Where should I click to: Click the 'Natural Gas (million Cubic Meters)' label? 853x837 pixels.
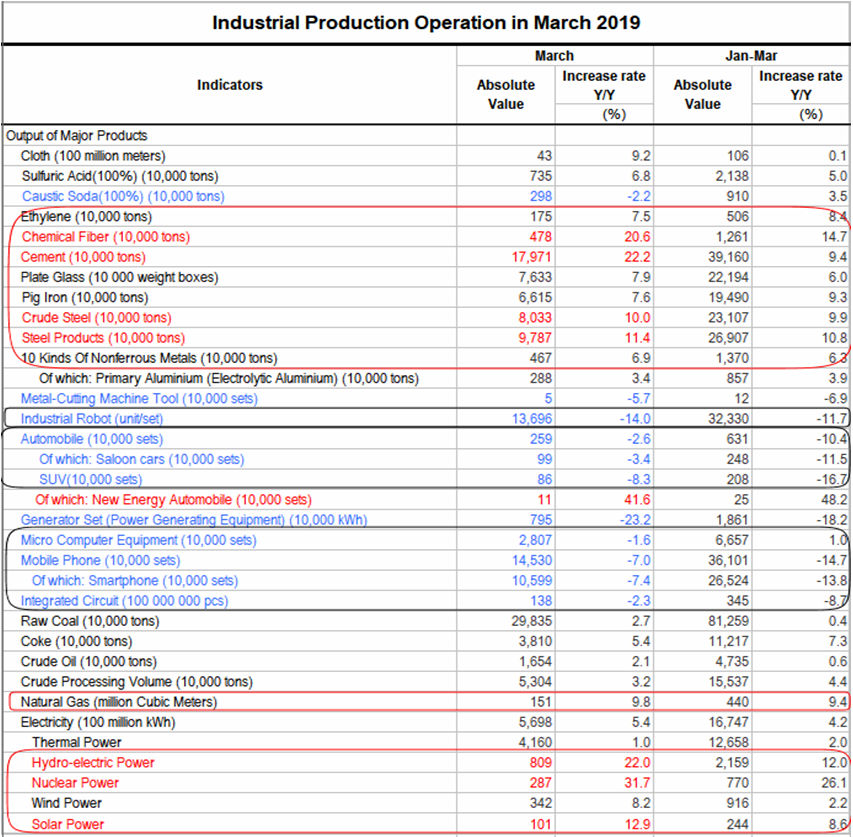[119, 702]
